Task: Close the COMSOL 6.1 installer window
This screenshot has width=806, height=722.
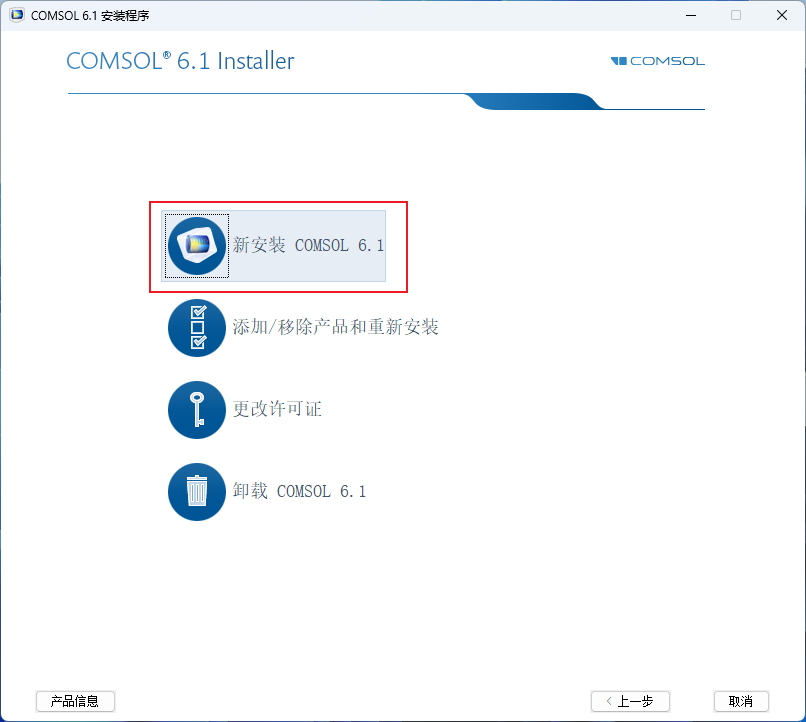Action: 782,15
